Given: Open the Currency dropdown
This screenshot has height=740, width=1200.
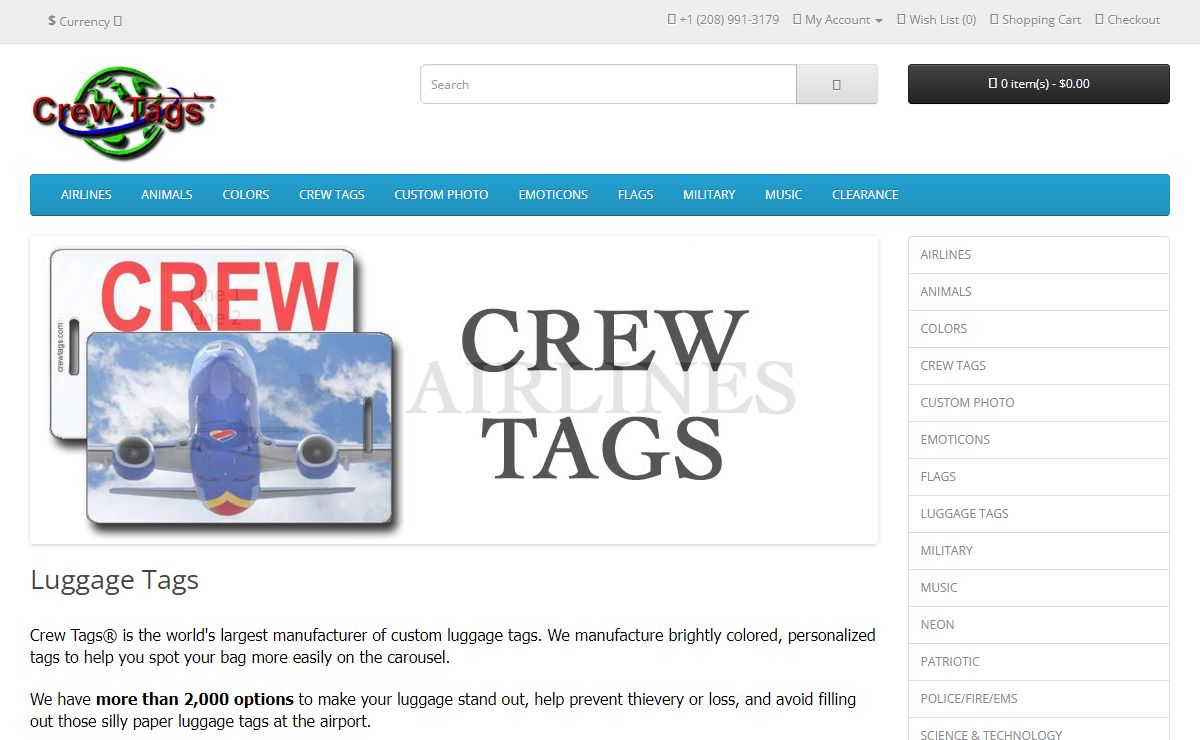Looking at the screenshot, I should [84, 21].
